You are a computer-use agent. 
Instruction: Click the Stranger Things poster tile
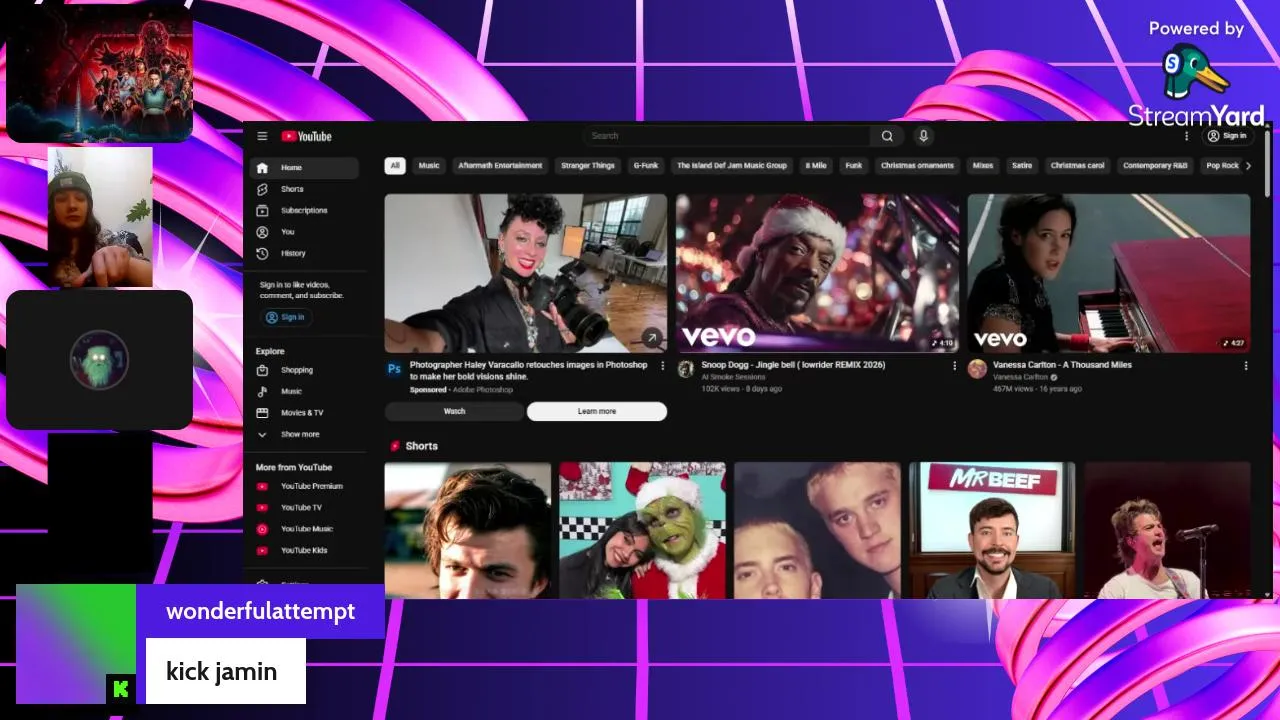tap(99, 74)
